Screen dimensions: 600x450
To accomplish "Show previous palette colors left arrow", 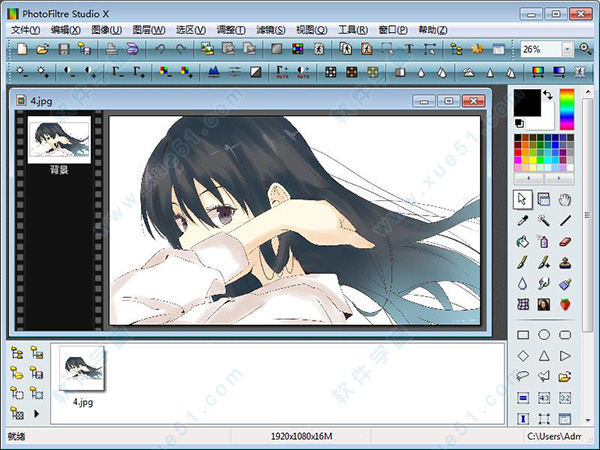I will [529, 178].
